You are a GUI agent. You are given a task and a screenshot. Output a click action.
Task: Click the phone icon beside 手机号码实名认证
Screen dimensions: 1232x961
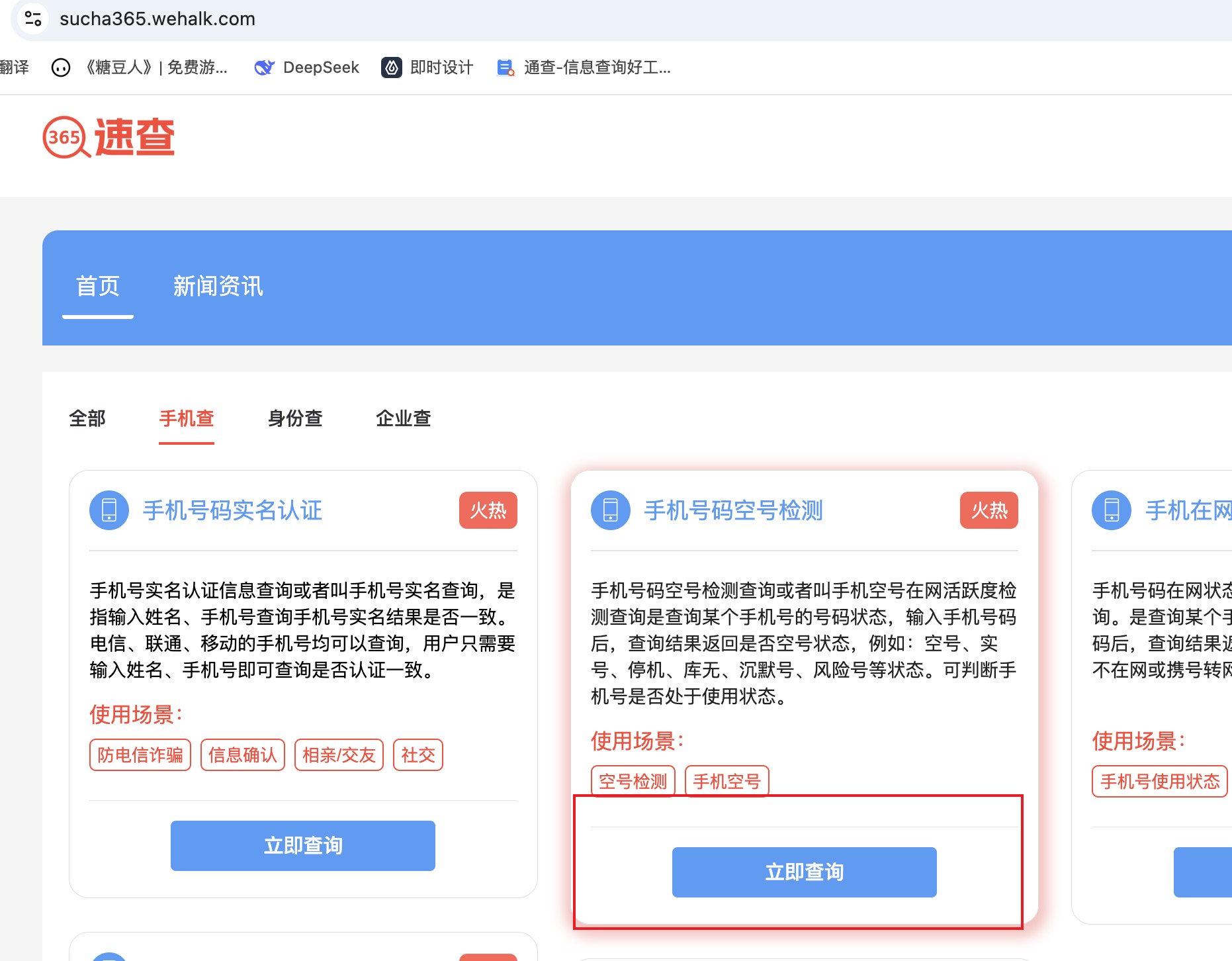(109, 510)
